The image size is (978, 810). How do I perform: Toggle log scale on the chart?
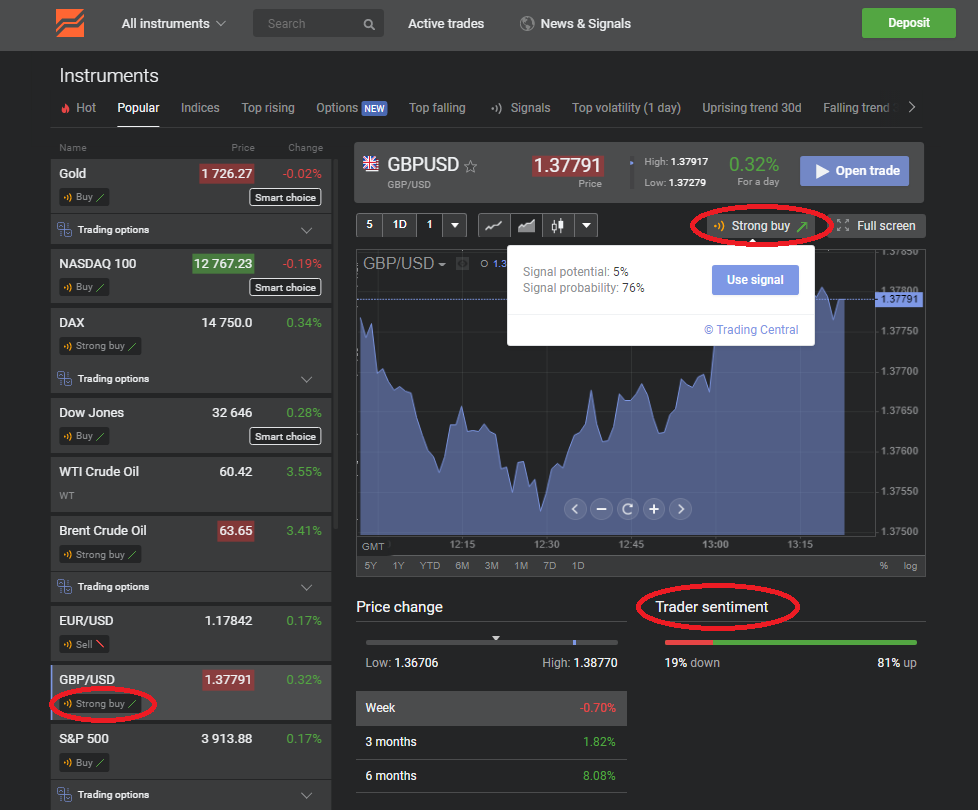910,566
